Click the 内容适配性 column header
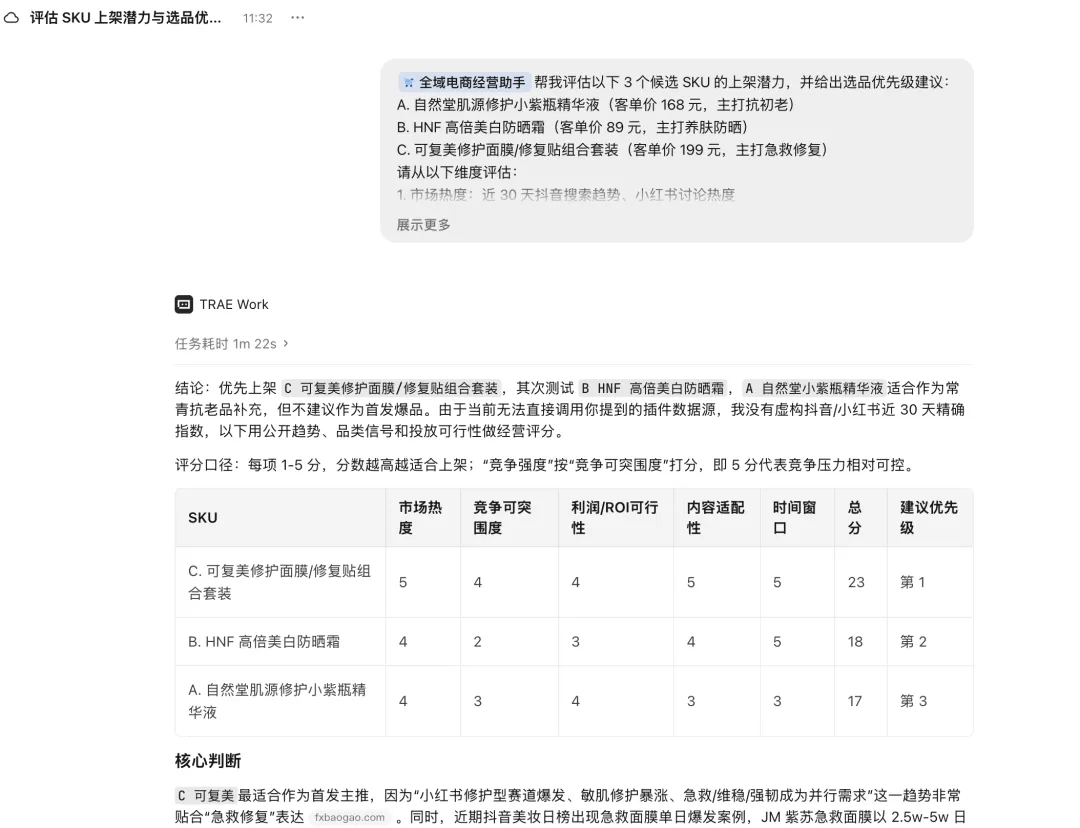Screen dimensions: 1080x828 [x=716, y=518]
